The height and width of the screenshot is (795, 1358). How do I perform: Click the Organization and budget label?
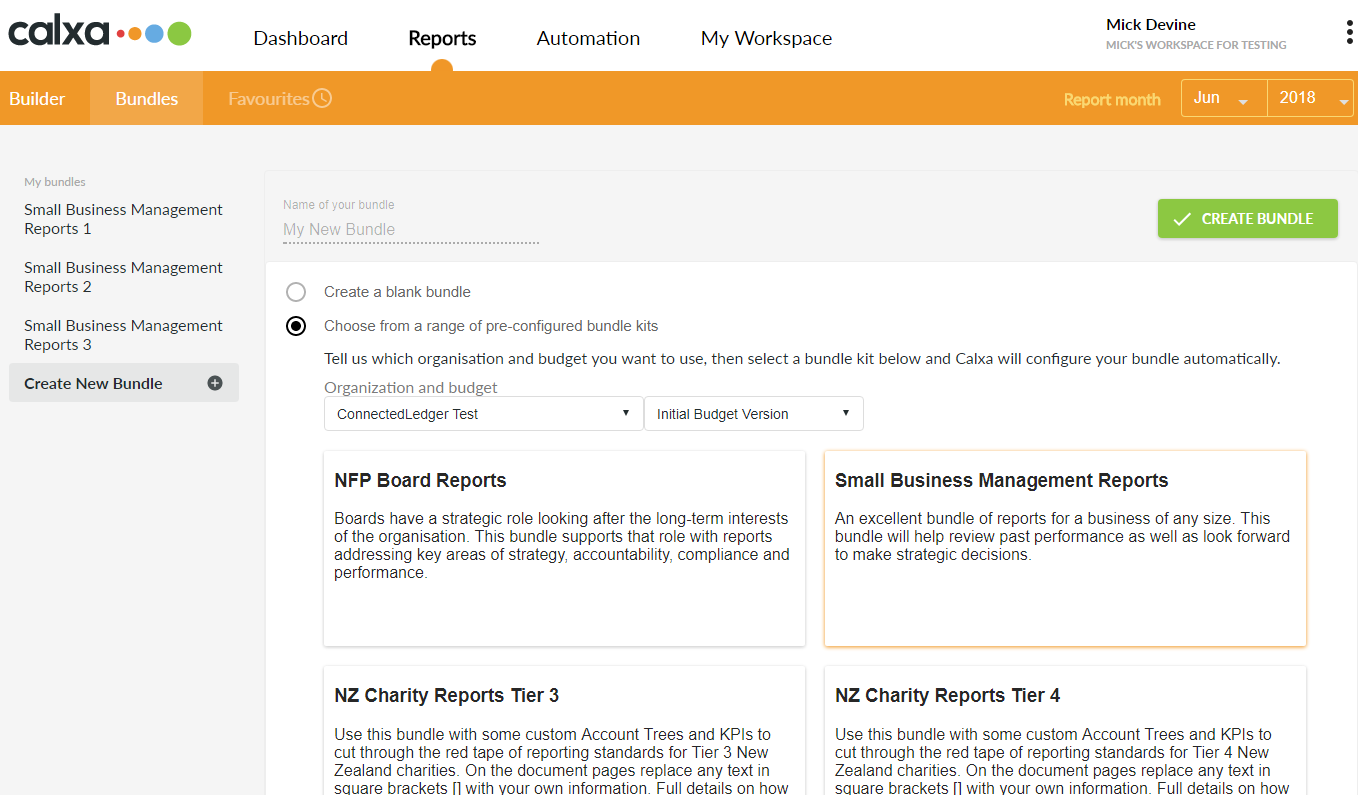coord(411,387)
